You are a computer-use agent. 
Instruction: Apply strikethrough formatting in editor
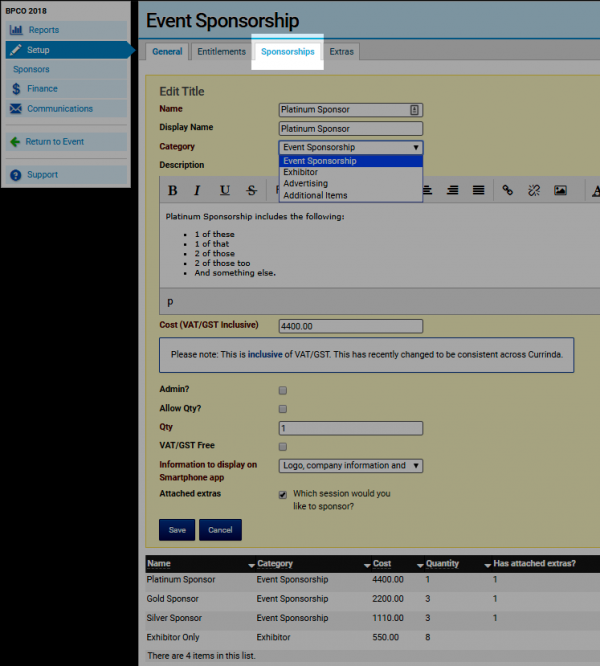pyautogui.click(x=251, y=190)
